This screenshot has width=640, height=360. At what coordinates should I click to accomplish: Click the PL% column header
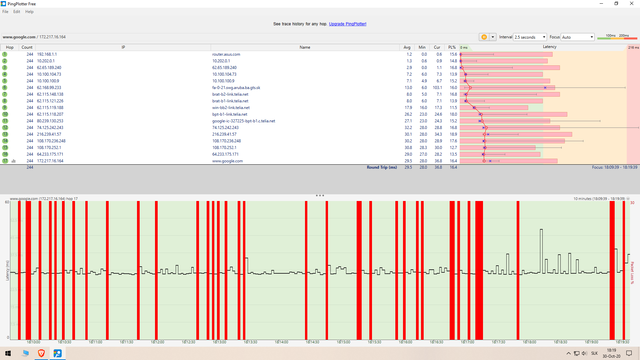pos(452,47)
